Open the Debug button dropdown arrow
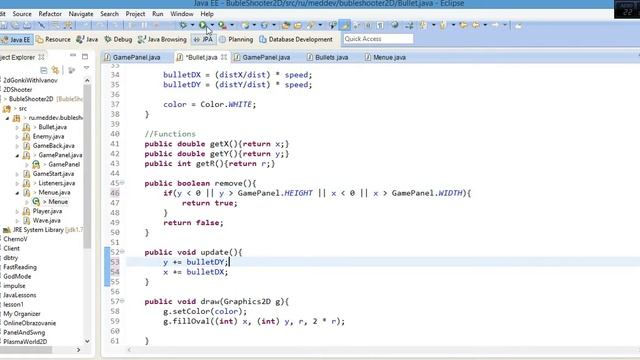Image resolution: width=640 pixels, height=360 pixels. (x=192, y=25)
